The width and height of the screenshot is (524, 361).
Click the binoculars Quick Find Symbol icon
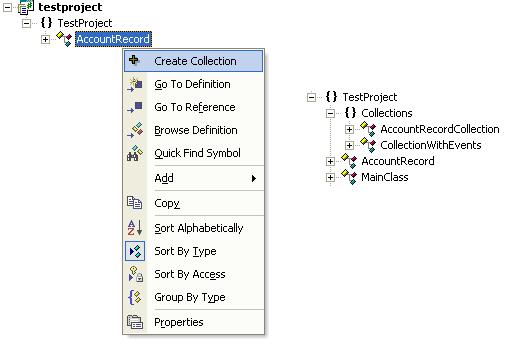135,153
